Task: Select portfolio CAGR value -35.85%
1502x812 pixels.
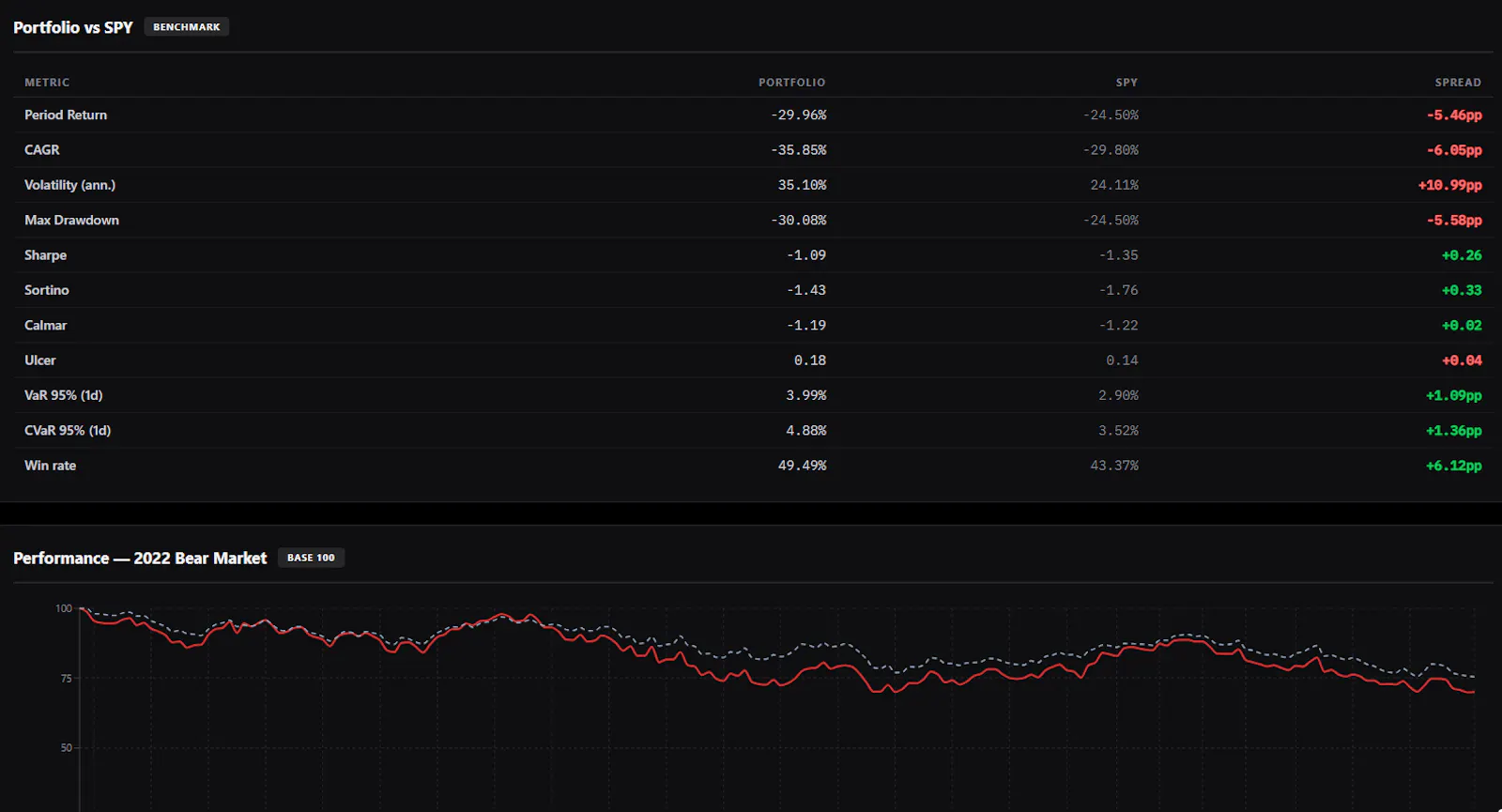Action: coord(799,149)
